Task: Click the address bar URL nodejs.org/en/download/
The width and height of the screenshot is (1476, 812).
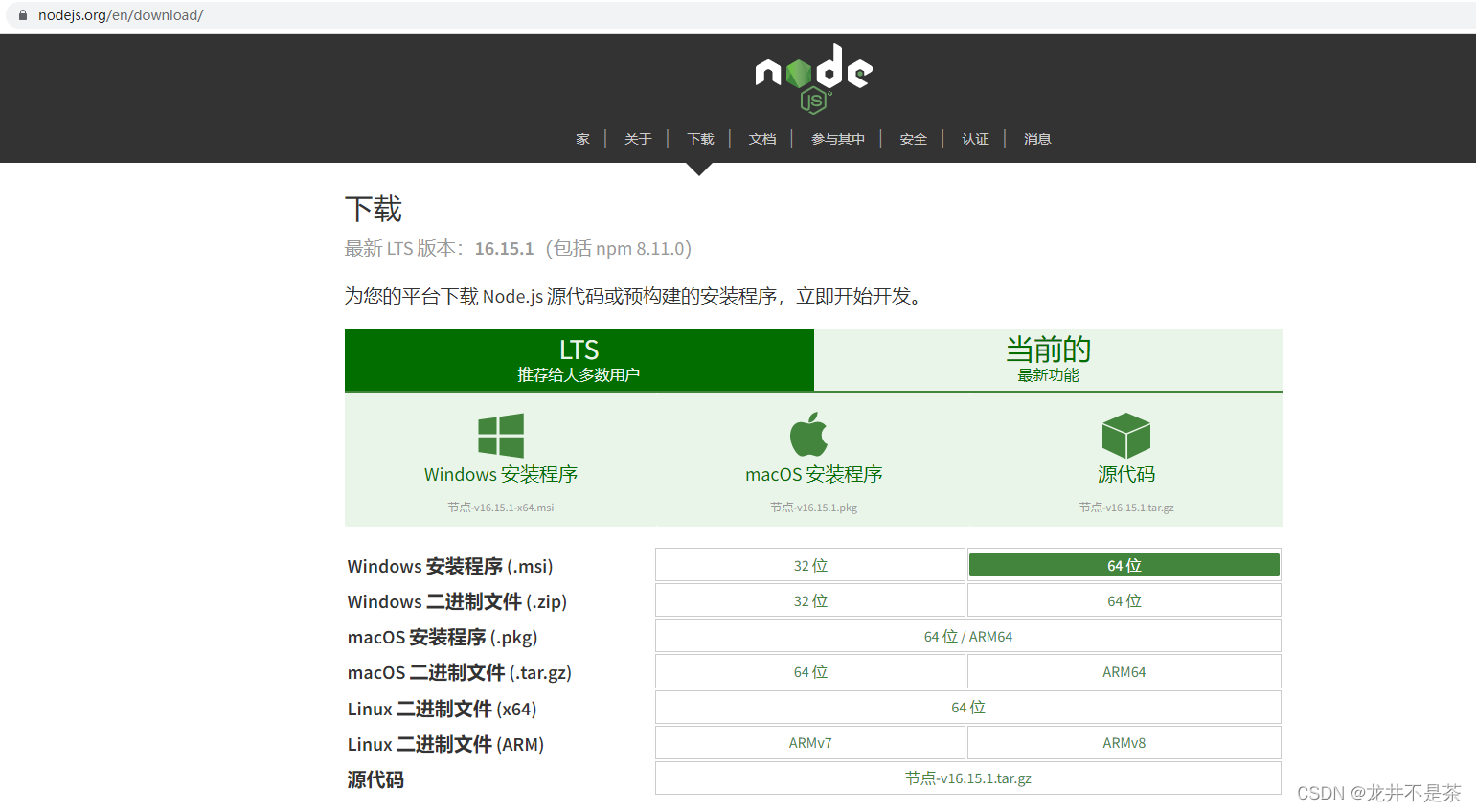Action: point(121,15)
